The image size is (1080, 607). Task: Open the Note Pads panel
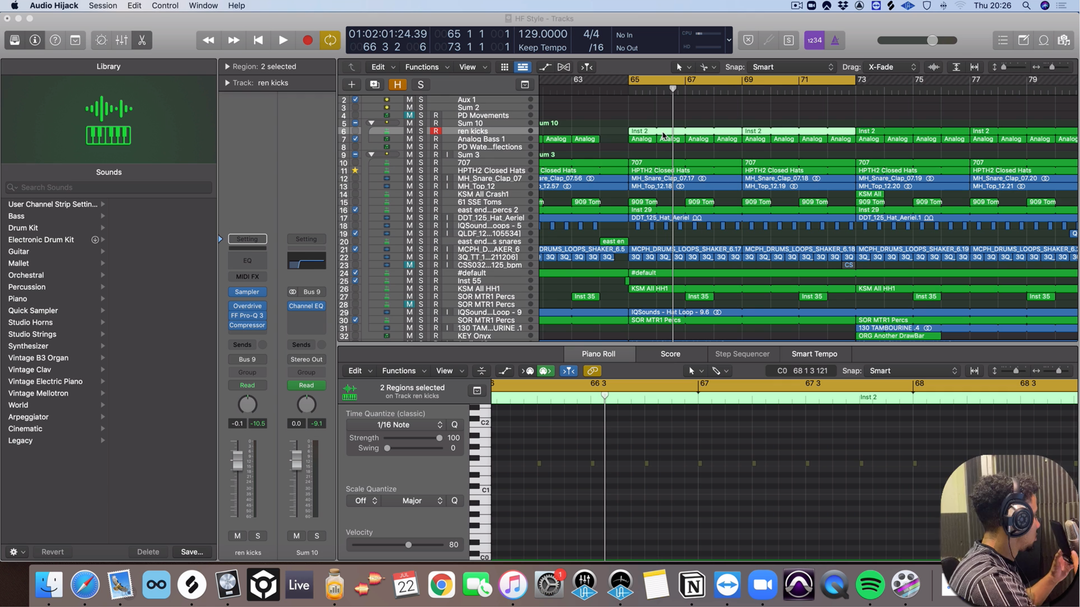click(1023, 40)
